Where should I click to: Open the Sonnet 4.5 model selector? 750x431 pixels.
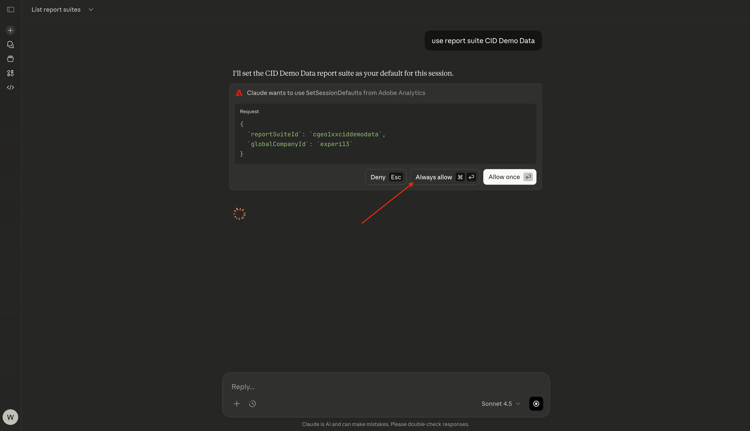[501, 404]
